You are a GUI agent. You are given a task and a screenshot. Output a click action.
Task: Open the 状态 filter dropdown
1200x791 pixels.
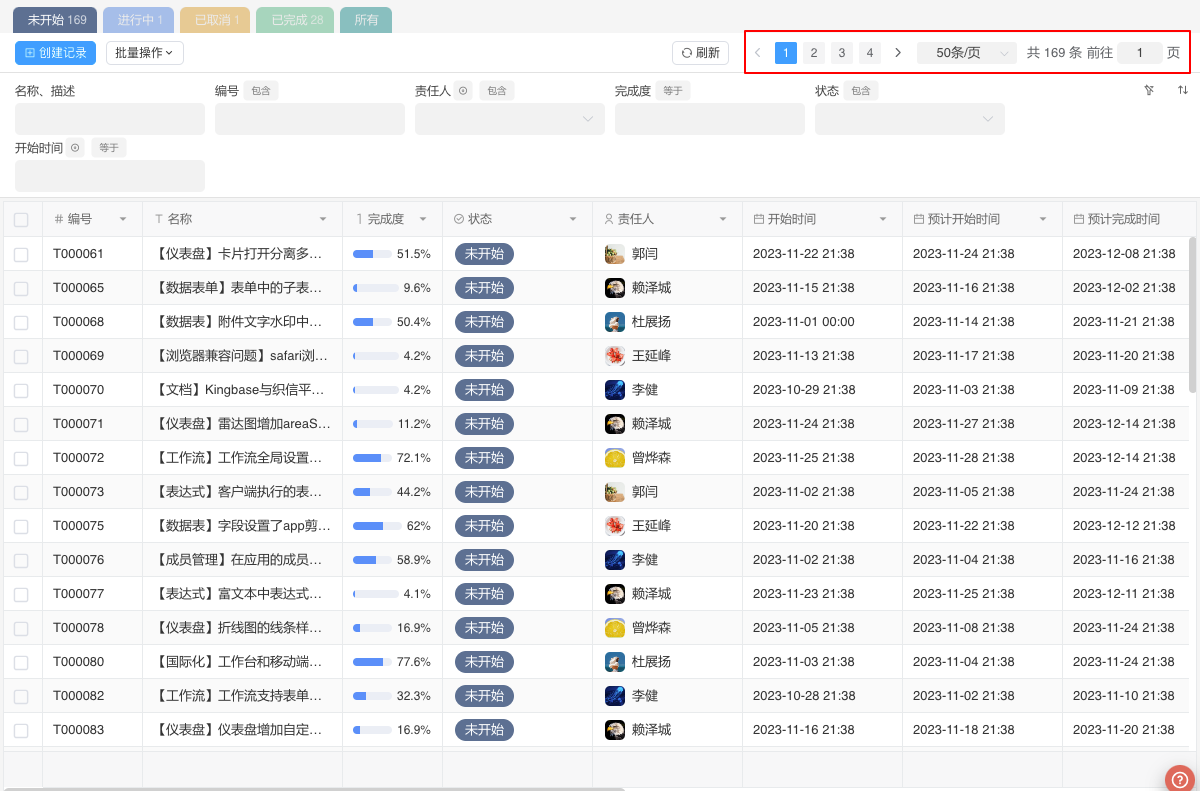909,119
